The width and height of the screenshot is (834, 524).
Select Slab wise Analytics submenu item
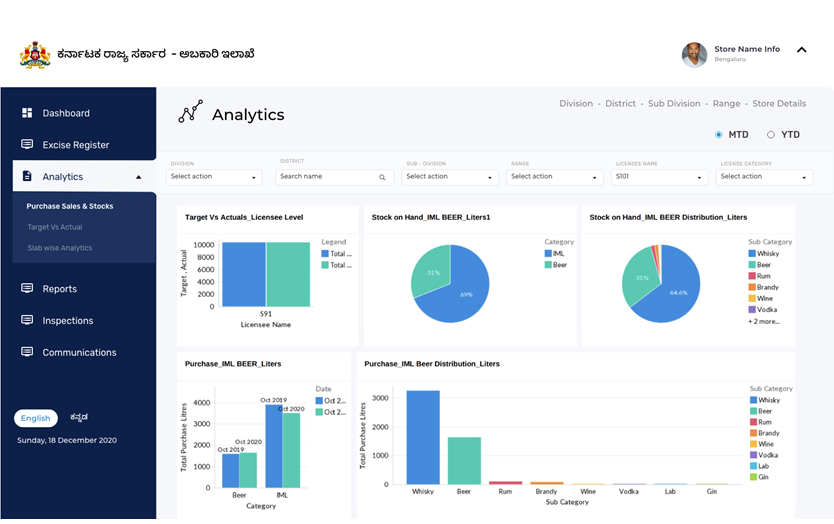60,248
